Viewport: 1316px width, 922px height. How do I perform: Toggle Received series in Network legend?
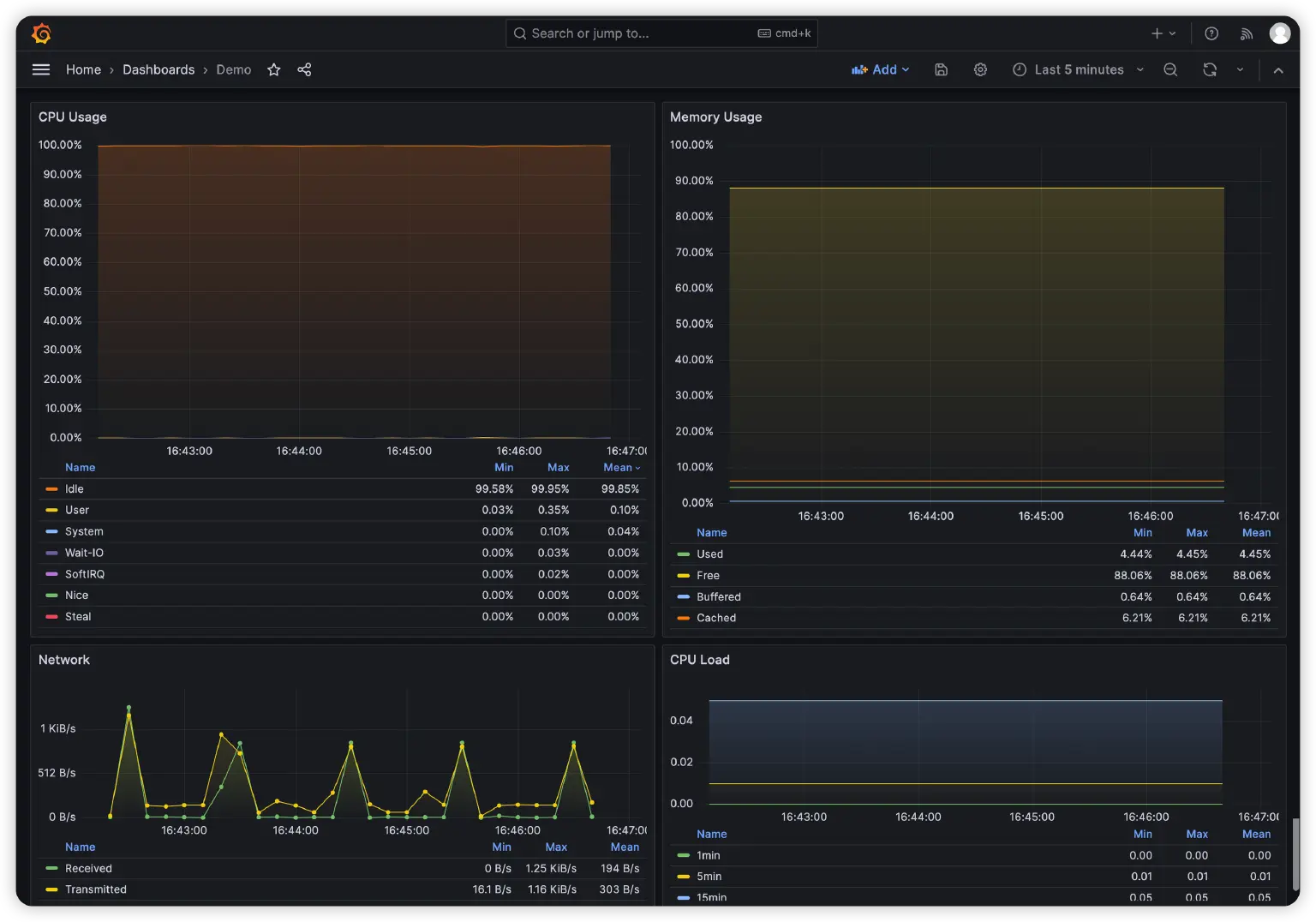[88, 868]
